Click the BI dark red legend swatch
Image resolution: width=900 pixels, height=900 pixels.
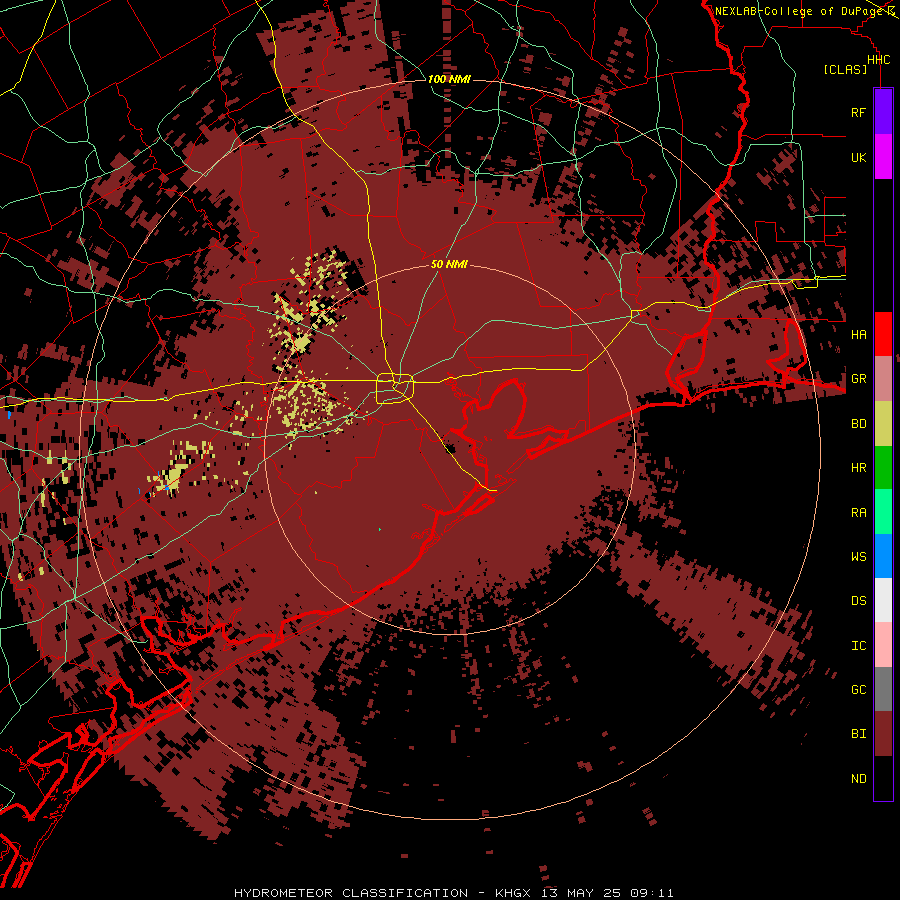click(883, 734)
